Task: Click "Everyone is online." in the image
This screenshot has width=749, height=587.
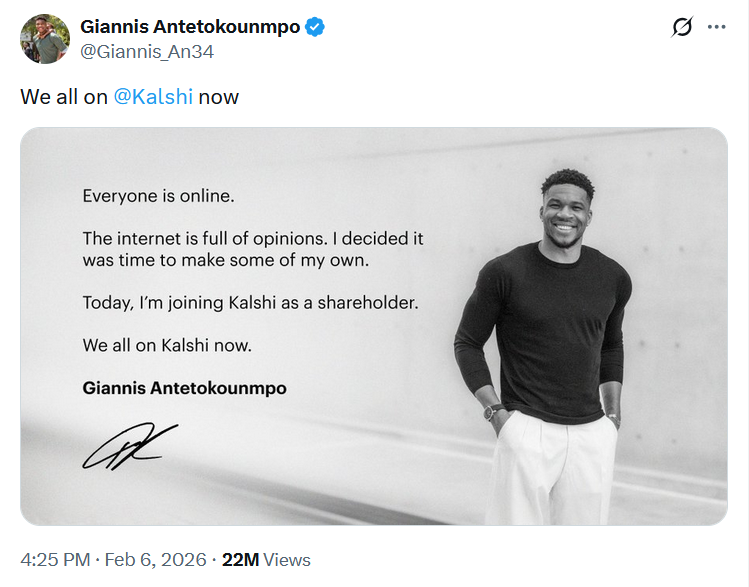Action: 158,196
